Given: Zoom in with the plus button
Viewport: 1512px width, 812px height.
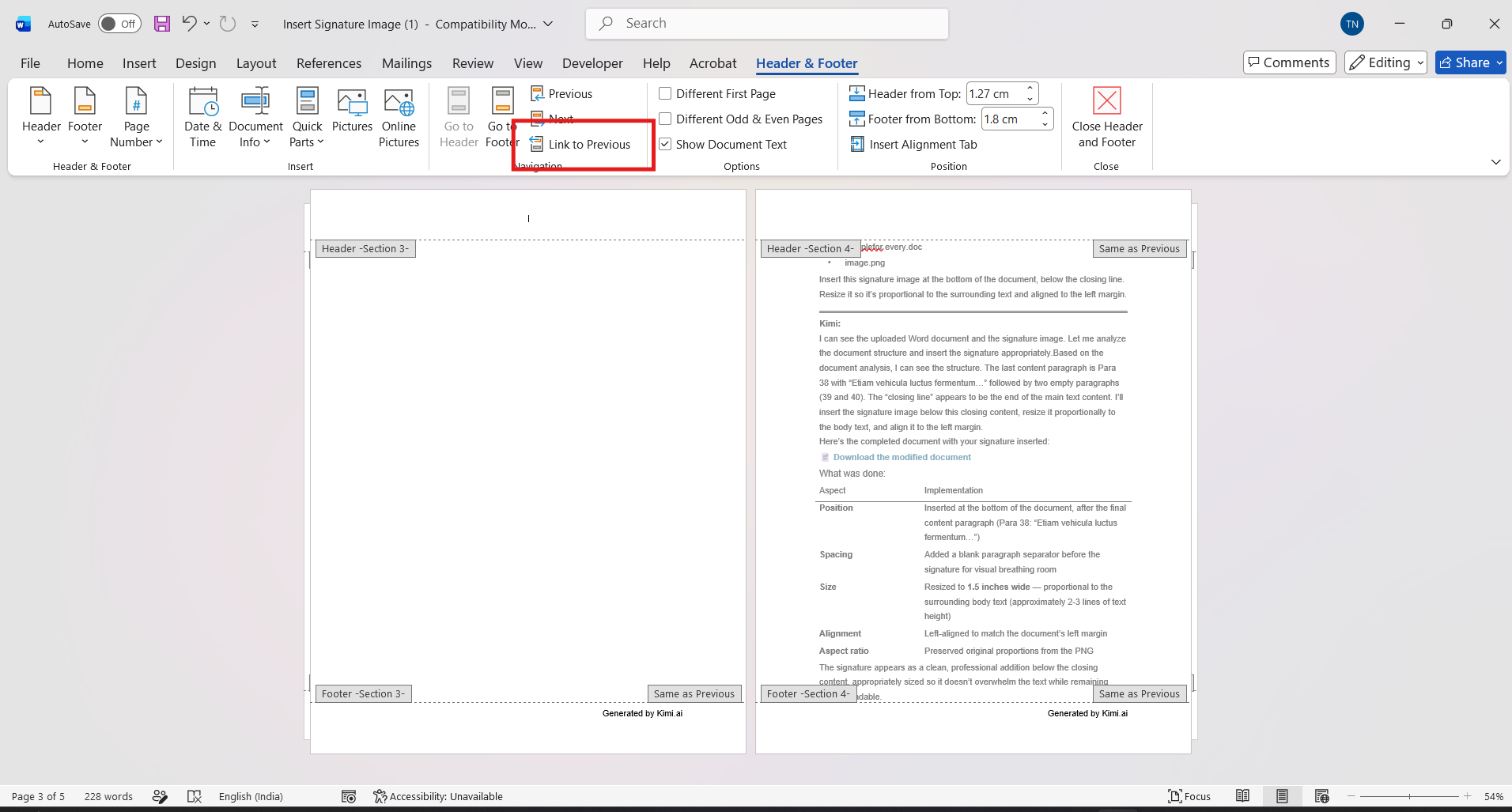Looking at the screenshot, I should [x=1467, y=796].
